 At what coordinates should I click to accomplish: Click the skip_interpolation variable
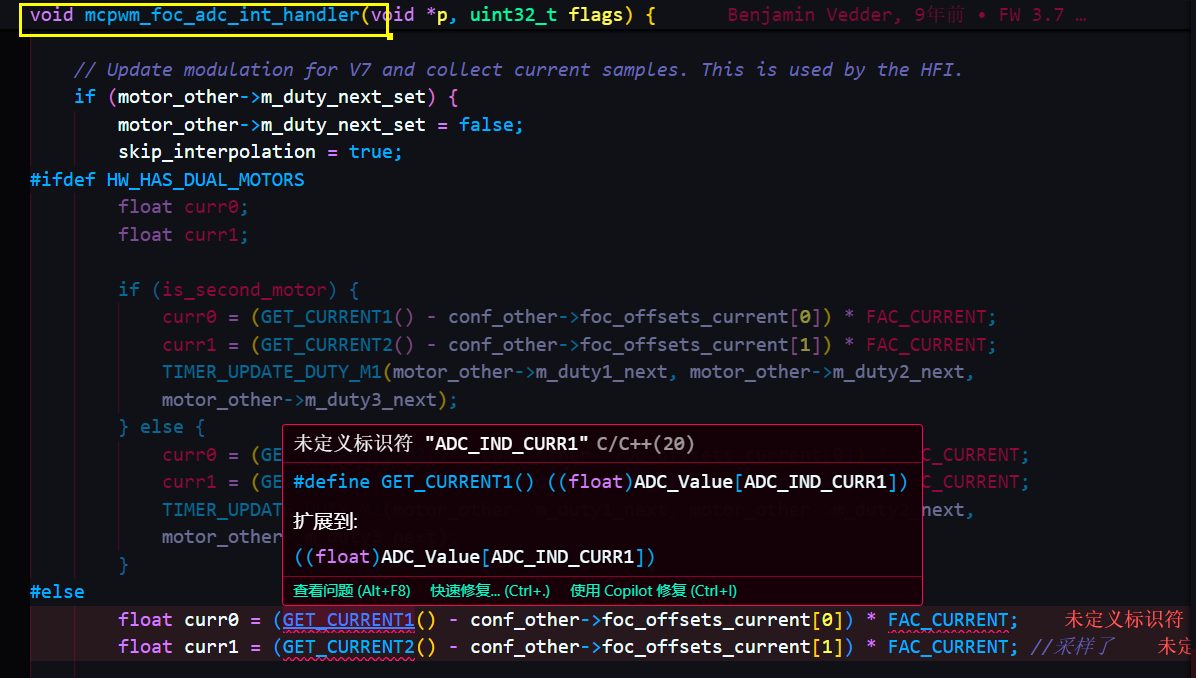coord(216,152)
